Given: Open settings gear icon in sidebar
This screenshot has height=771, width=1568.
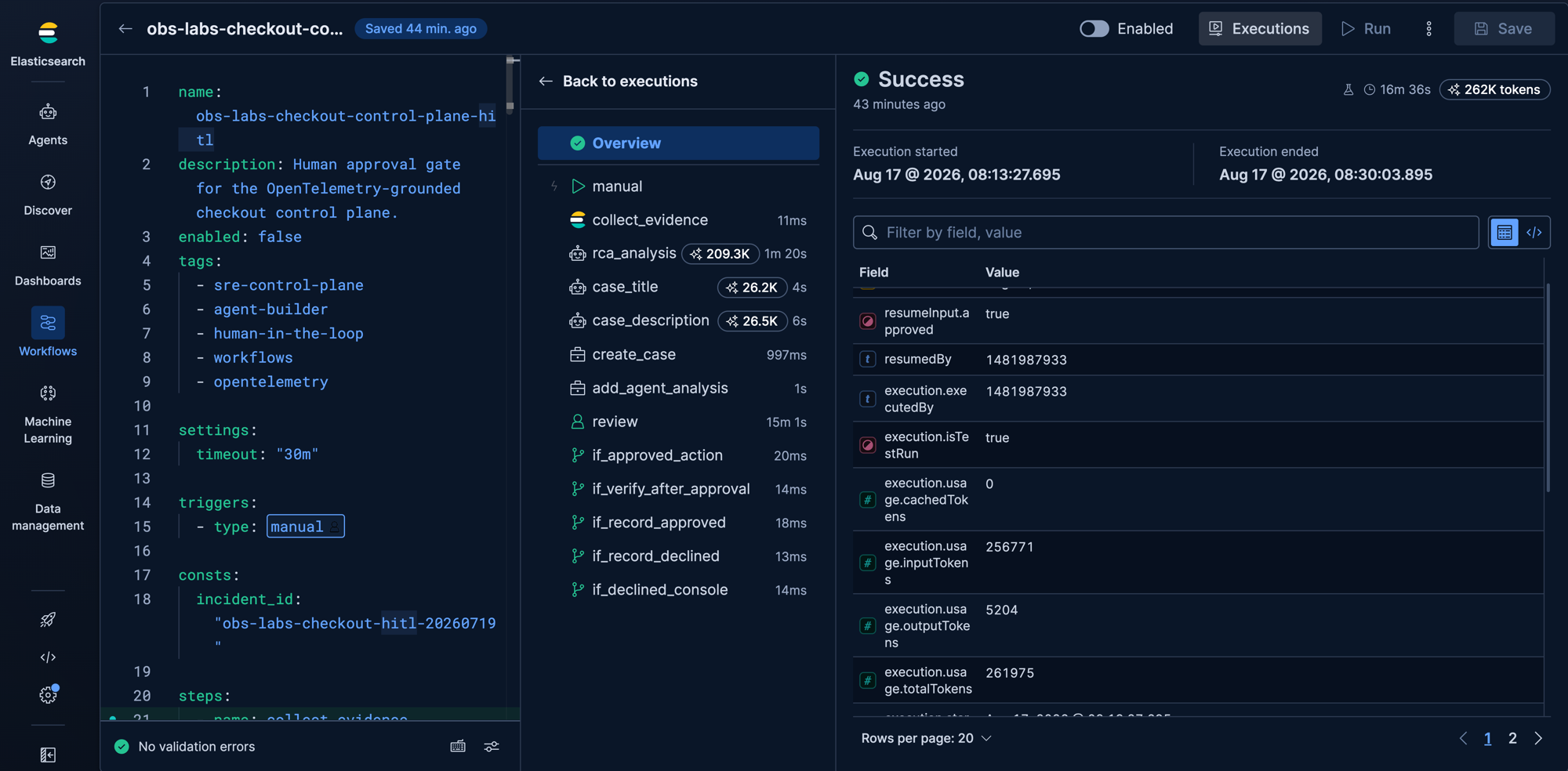Looking at the screenshot, I should [x=48, y=695].
